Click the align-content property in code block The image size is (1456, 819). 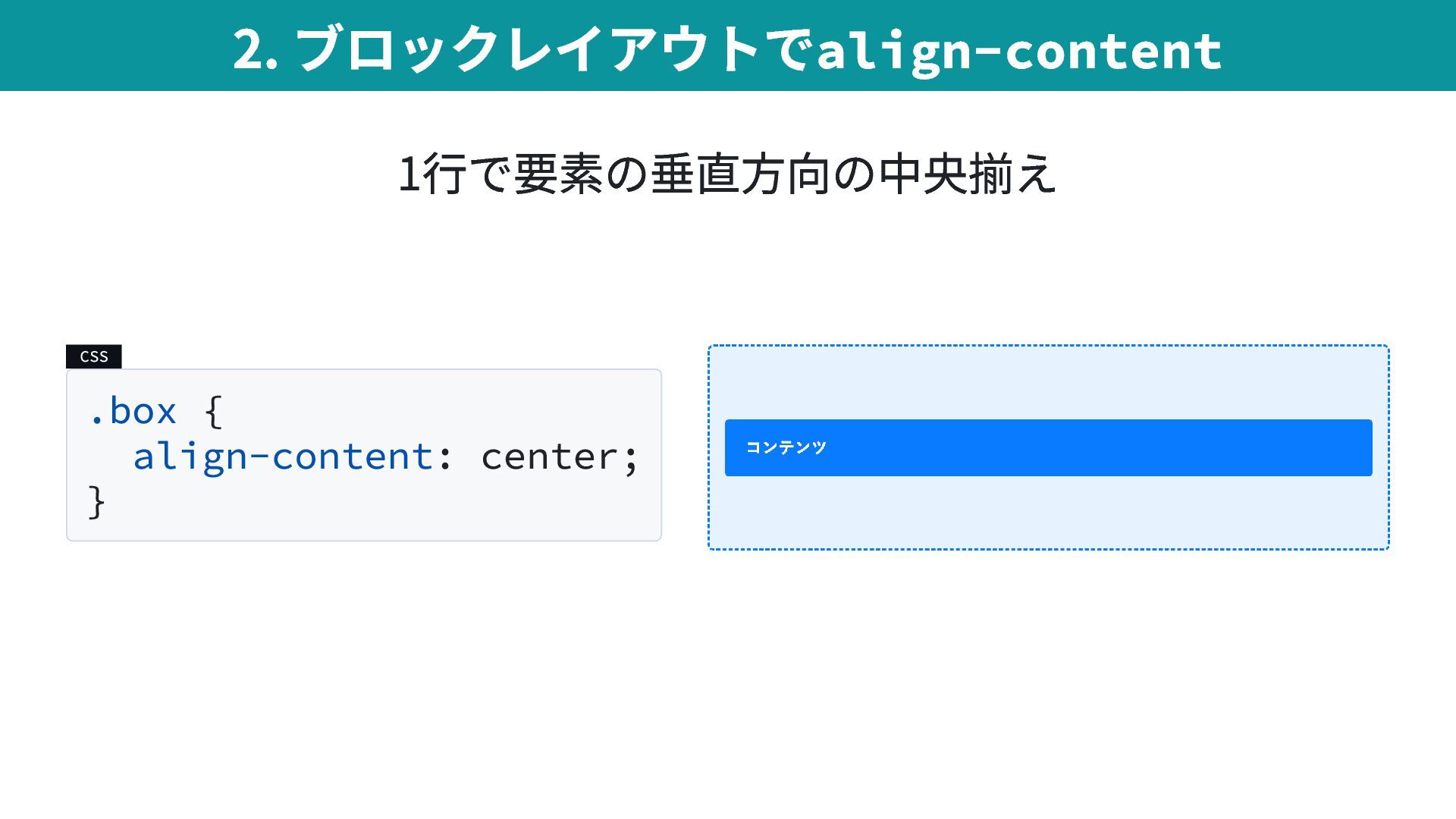(283, 457)
